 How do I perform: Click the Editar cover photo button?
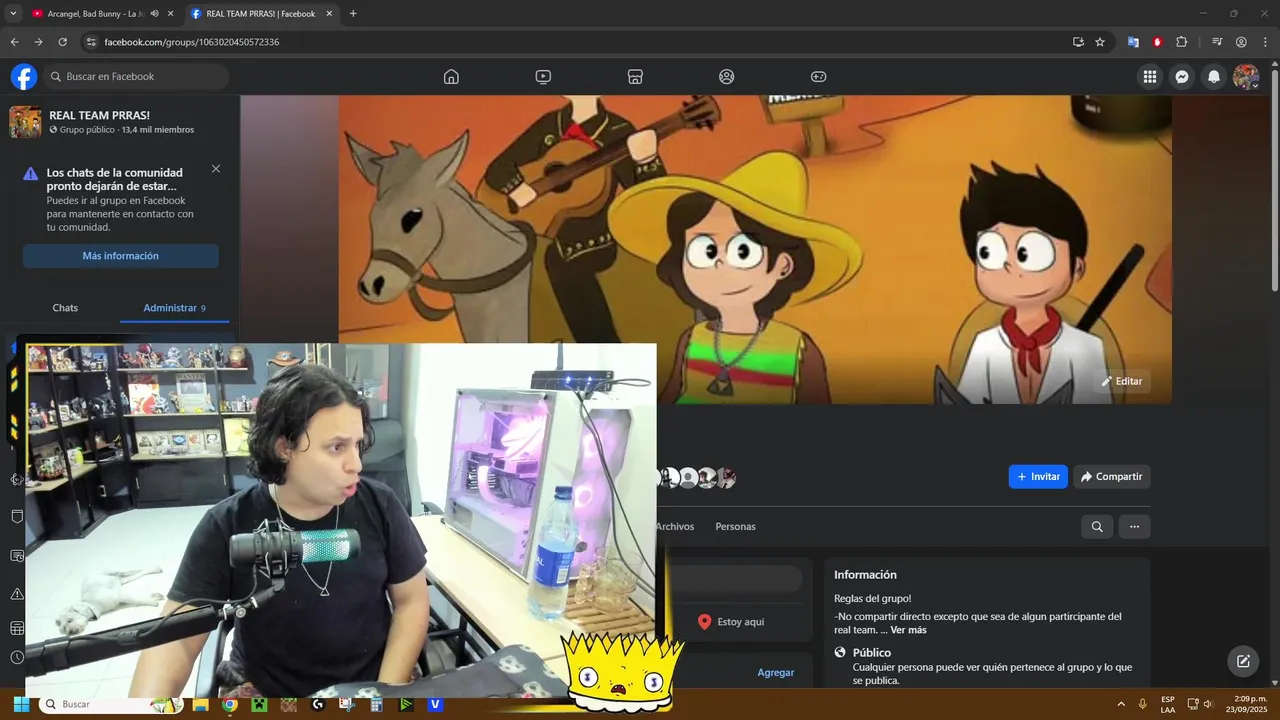click(1121, 381)
